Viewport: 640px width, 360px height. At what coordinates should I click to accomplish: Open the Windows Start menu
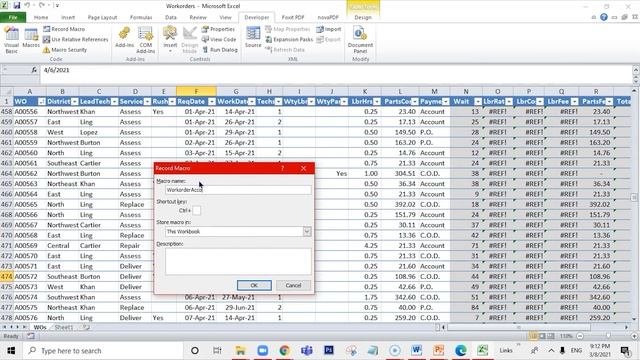[11, 351]
